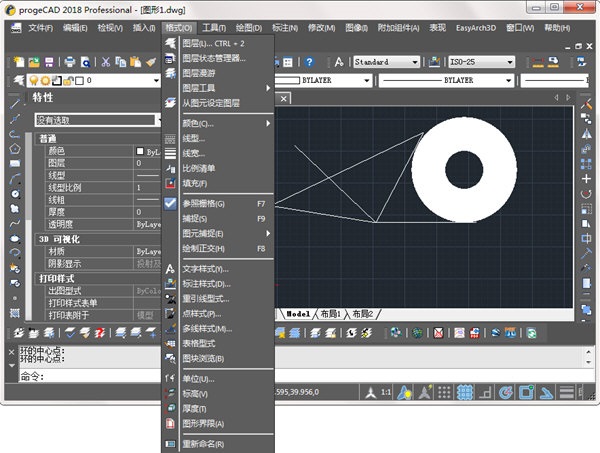The width and height of the screenshot is (600, 453).
Task: Open the Layer manager icon beside layer list
Action: point(18,80)
